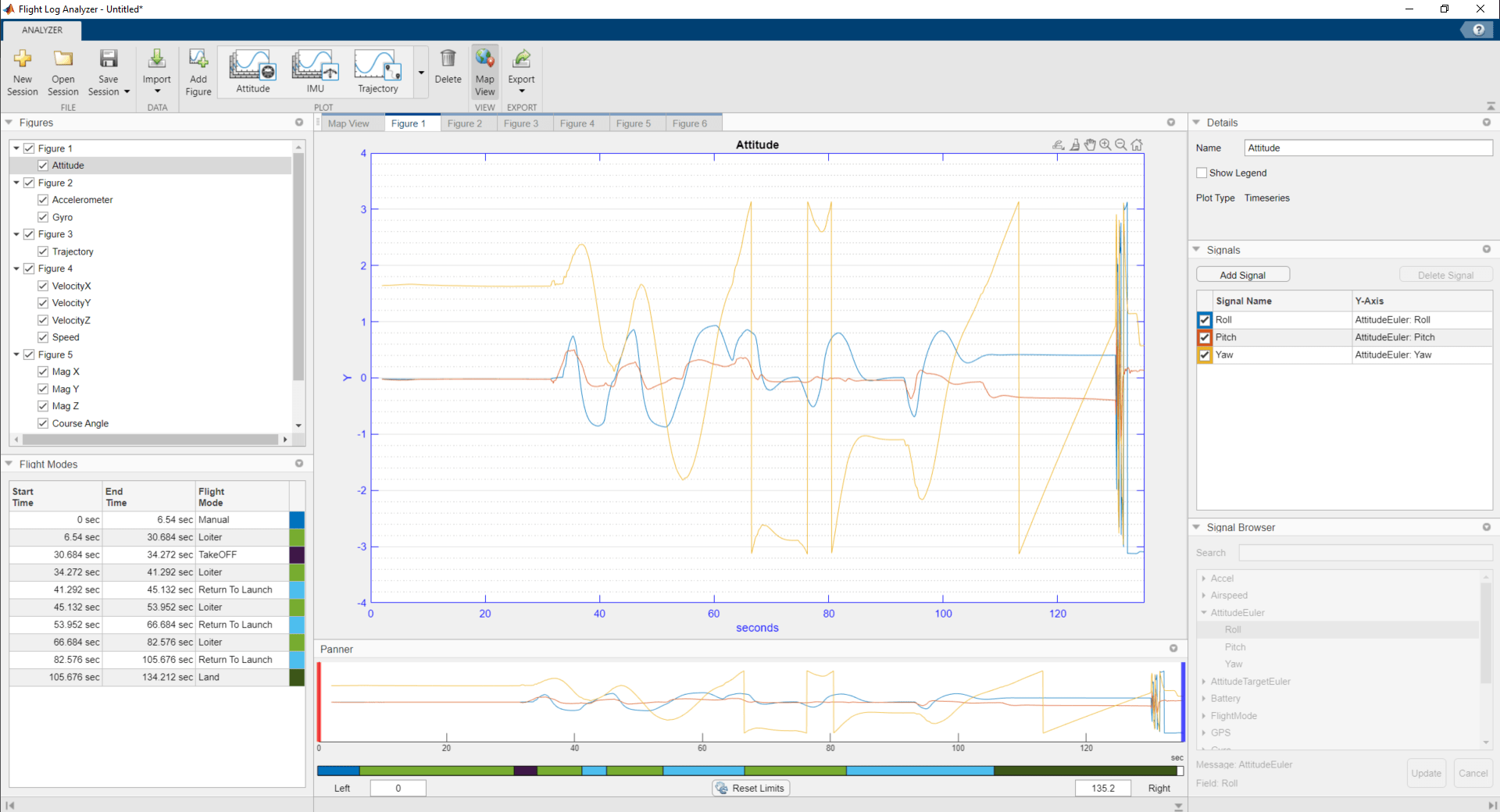1500x812 pixels.
Task: Add an IMU plot from the Plot gallery
Action: point(314,70)
